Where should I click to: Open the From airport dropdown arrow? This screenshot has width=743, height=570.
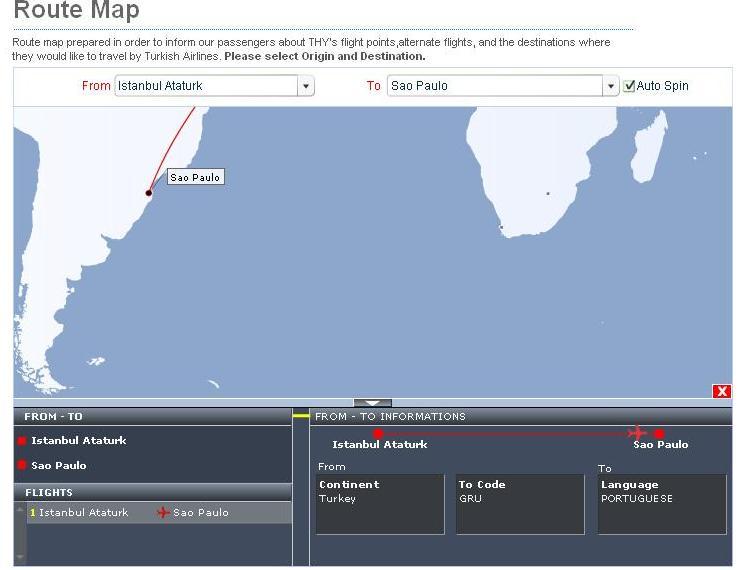click(306, 86)
